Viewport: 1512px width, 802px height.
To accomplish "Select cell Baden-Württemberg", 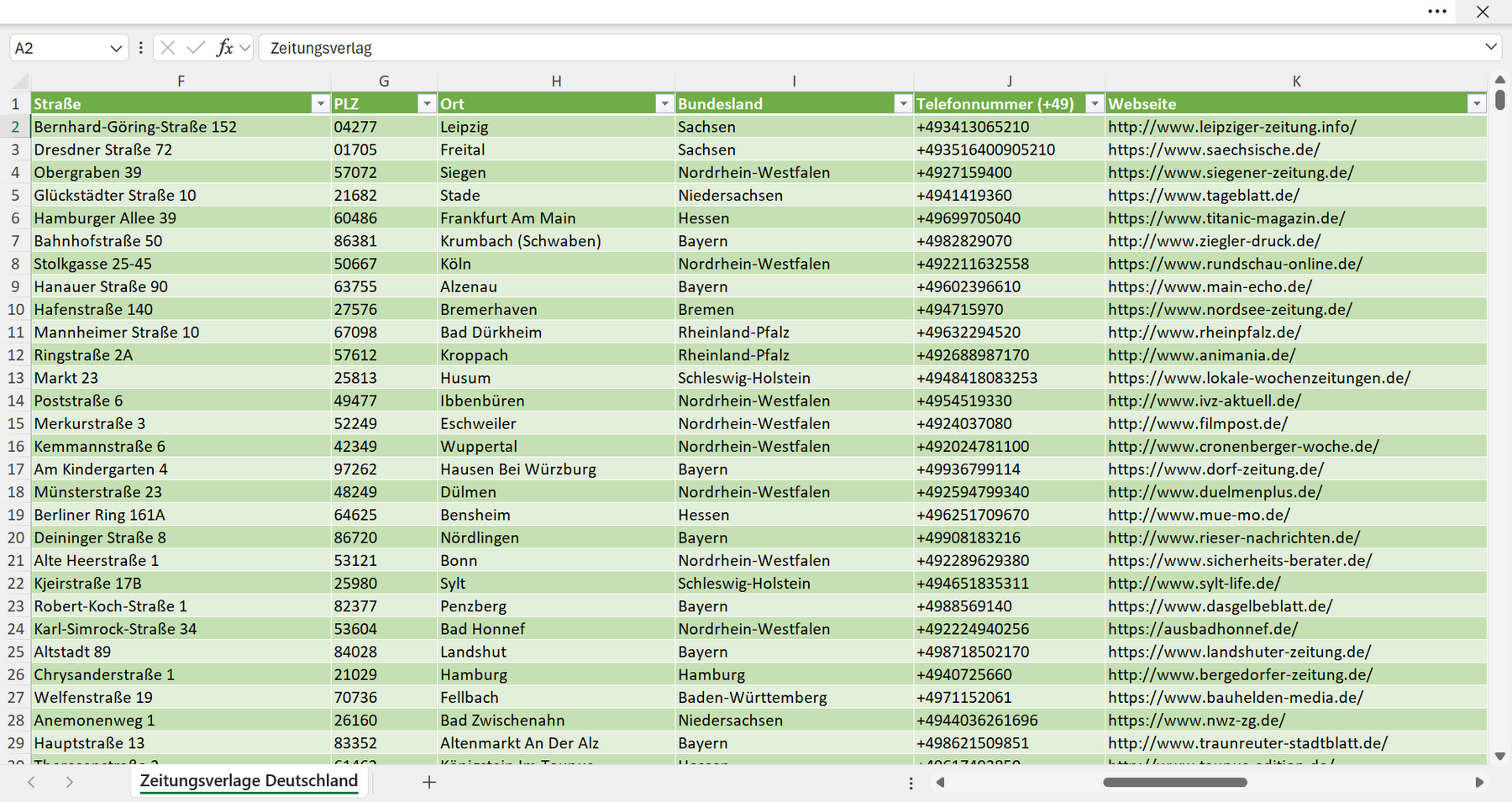I will coord(794,698).
